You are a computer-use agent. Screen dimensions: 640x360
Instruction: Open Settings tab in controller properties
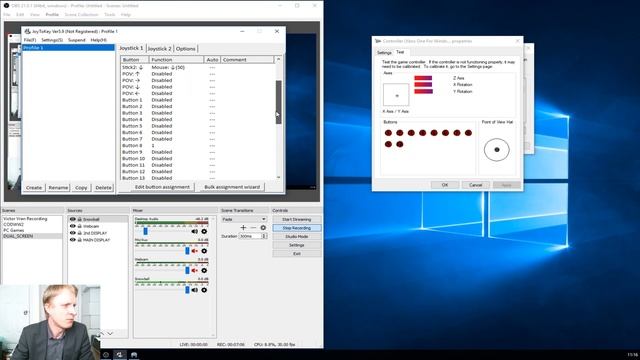pos(384,53)
